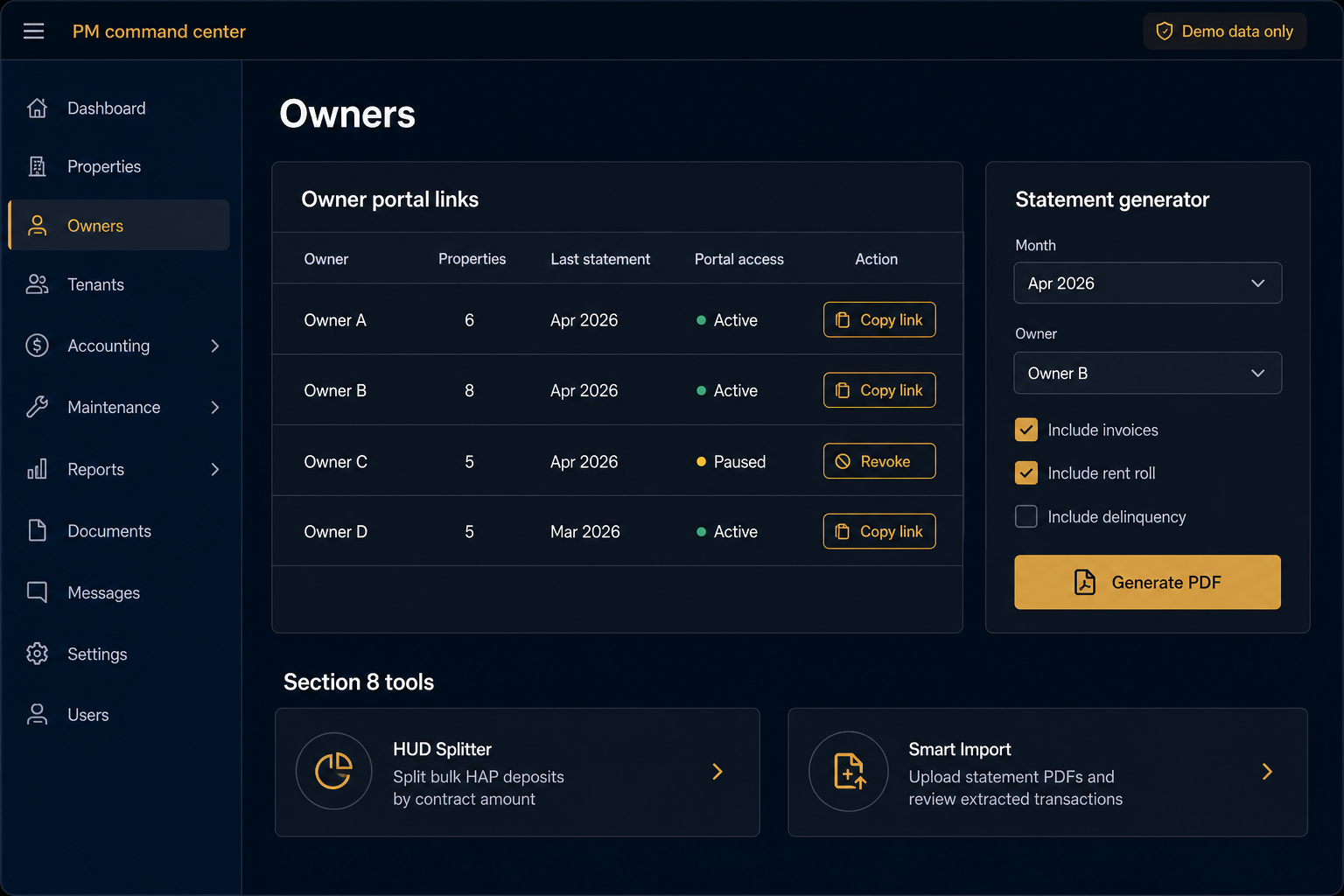The width and height of the screenshot is (1344, 896).
Task: Go to Dashboard in the sidebar
Action: coord(119,108)
